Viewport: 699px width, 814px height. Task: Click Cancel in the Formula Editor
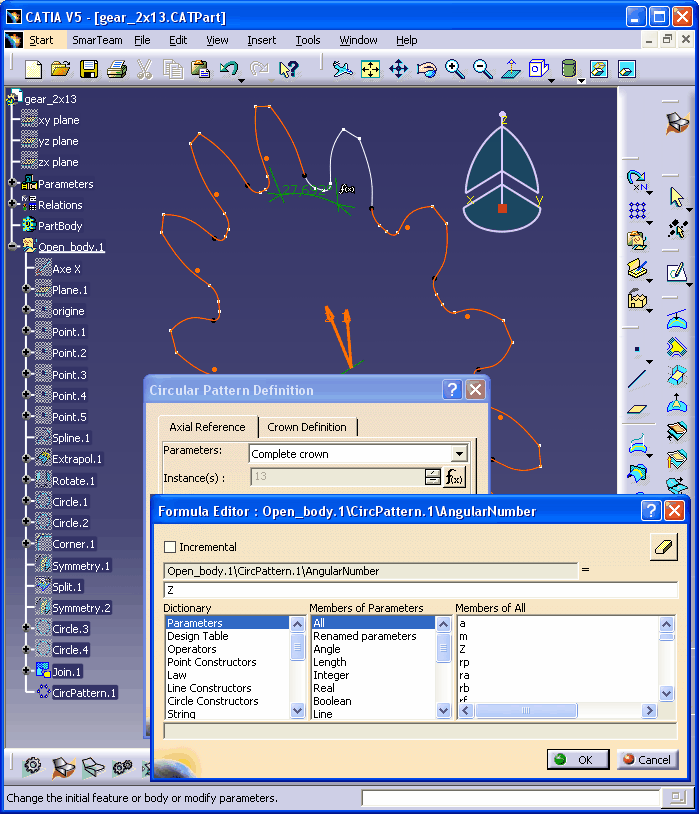point(647,759)
